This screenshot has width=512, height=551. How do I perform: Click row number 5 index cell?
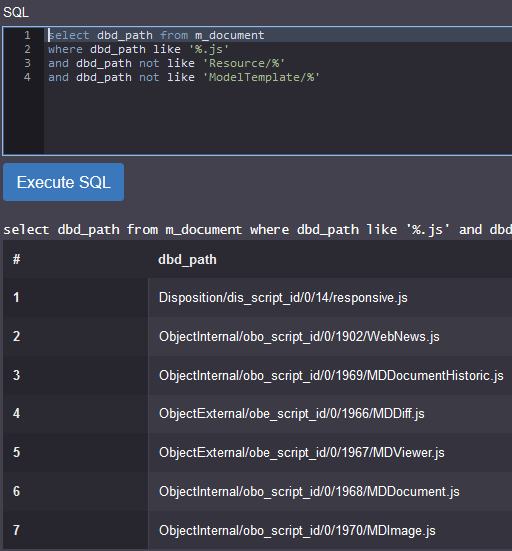click(x=76, y=453)
